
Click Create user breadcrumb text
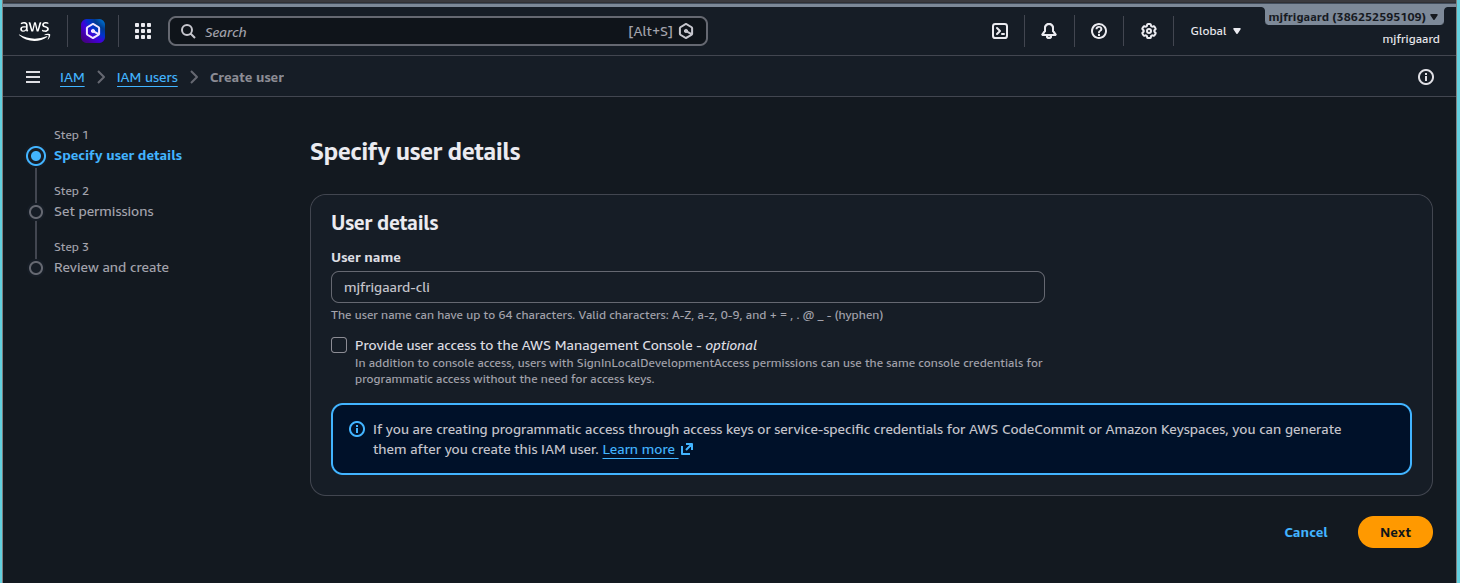point(247,77)
